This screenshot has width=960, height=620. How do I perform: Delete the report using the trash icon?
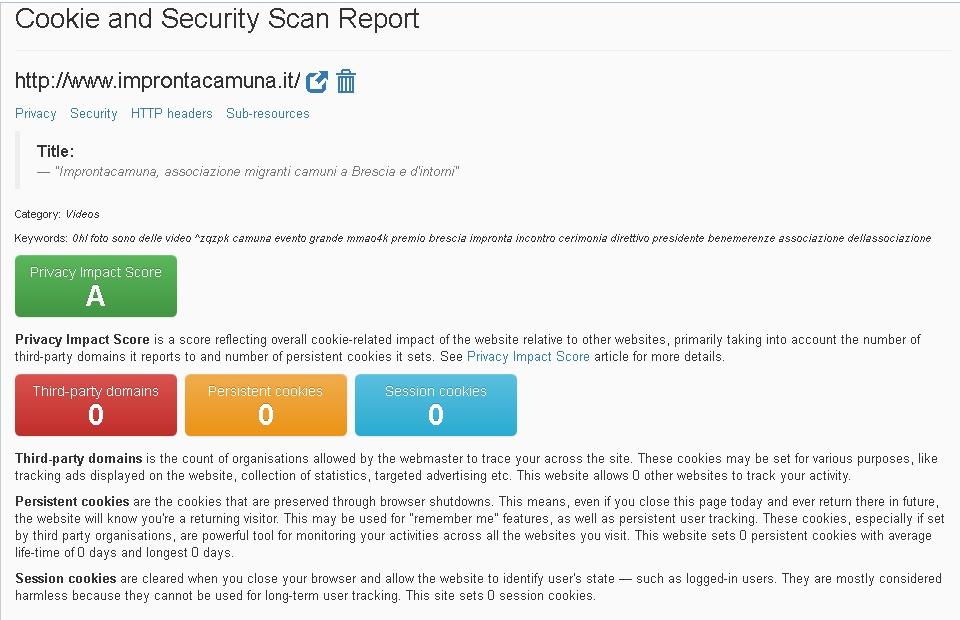[346, 81]
